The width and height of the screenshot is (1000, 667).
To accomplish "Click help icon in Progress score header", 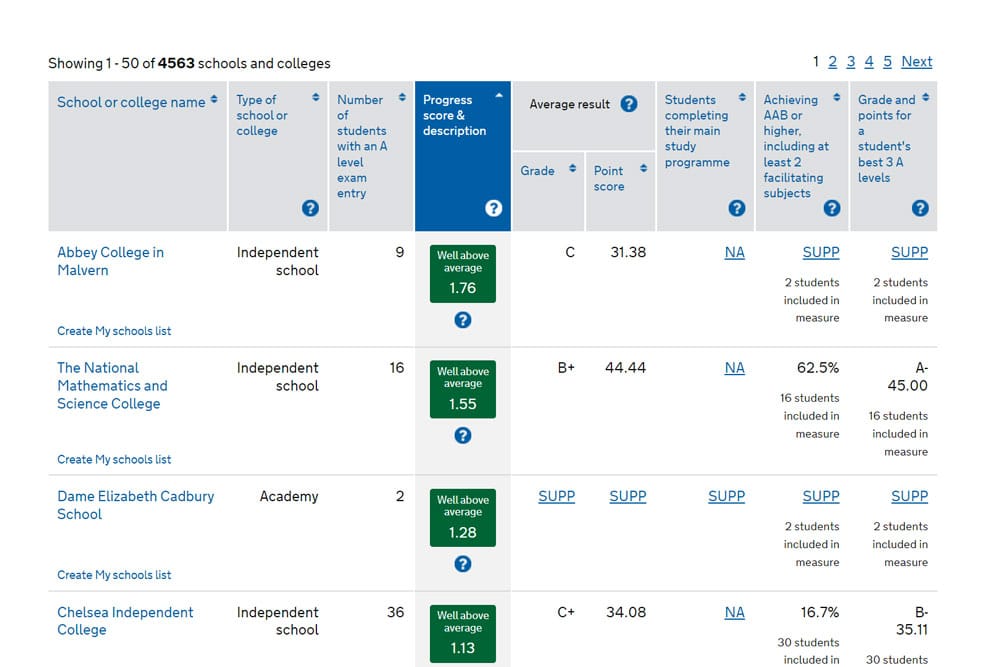I will pyautogui.click(x=493, y=208).
